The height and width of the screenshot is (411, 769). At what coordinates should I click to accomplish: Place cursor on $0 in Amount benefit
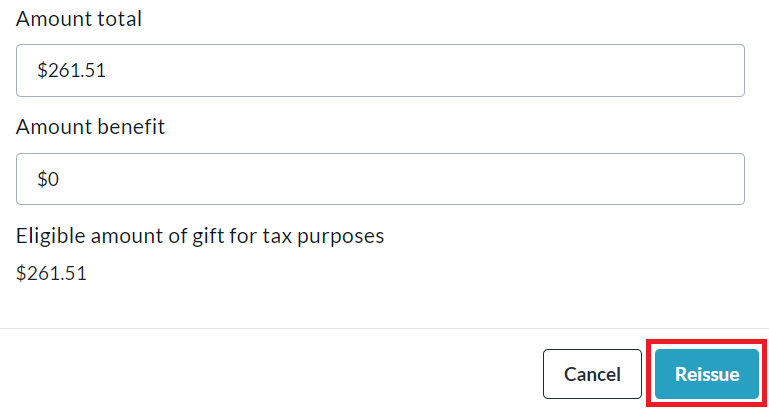49,180
